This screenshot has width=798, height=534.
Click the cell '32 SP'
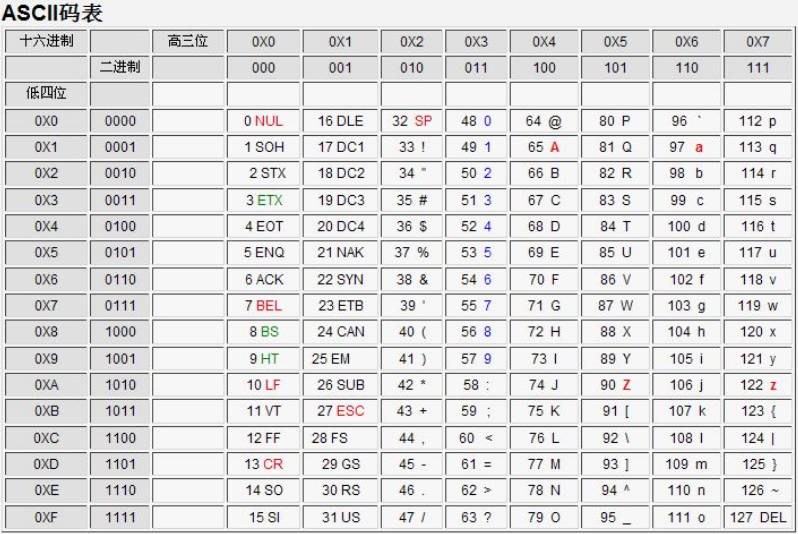[x=411, y=121]
